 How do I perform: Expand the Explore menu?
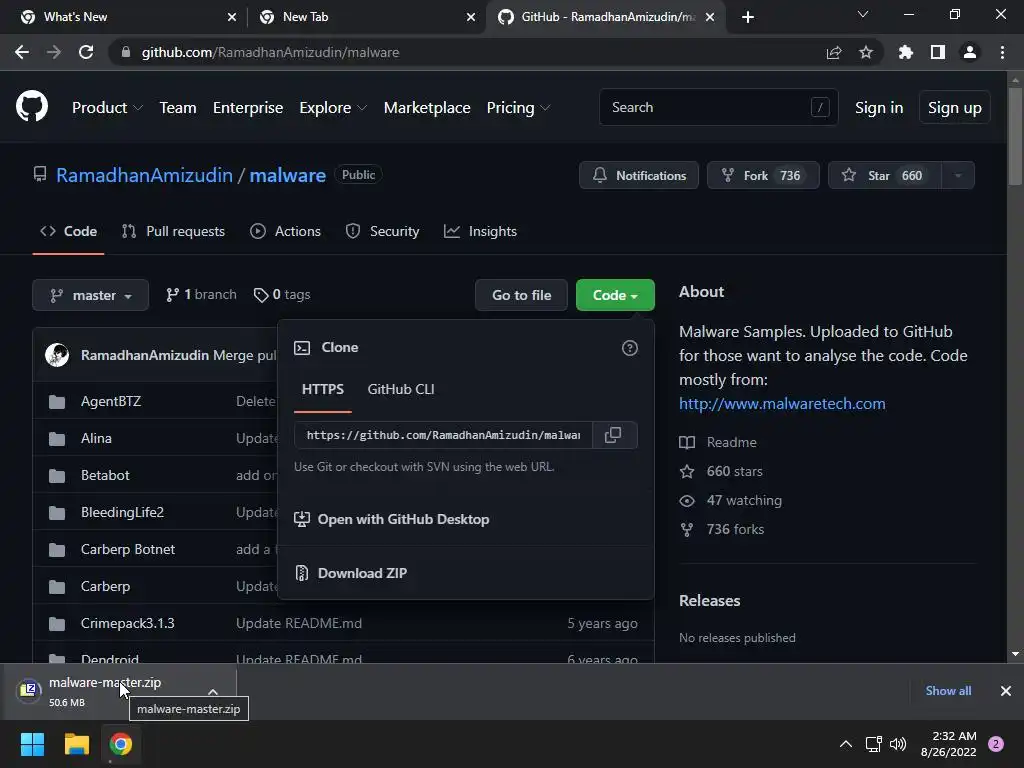point(333,108)
